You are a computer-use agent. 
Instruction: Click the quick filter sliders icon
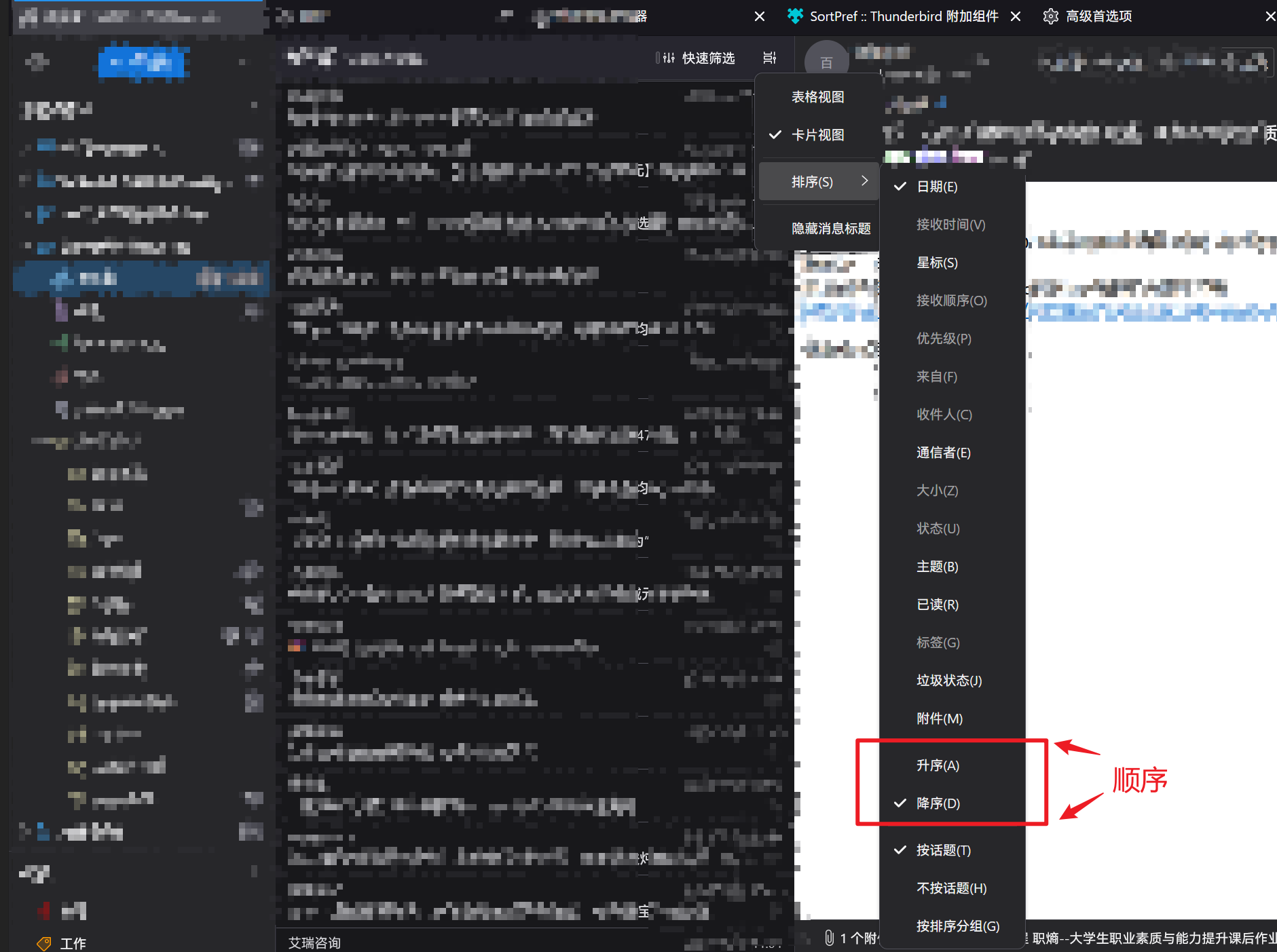669,58
